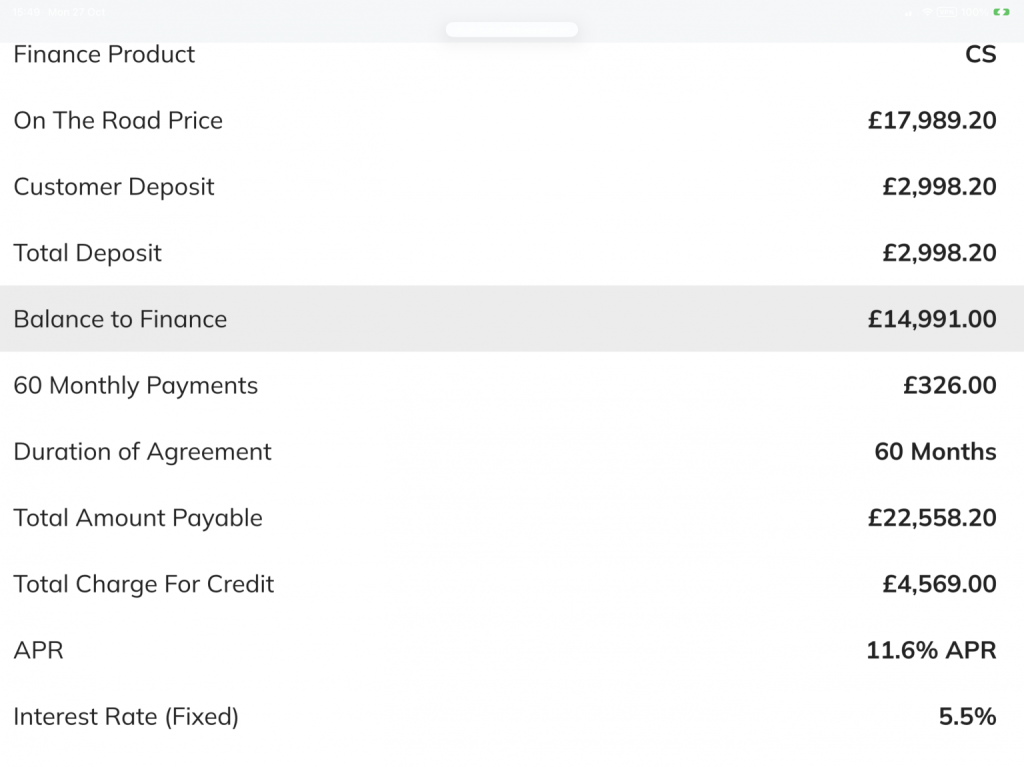This screenshot has width=1024, height=767.
Task: Tap the sheet grabber handle at top
Action: (511, 30)
